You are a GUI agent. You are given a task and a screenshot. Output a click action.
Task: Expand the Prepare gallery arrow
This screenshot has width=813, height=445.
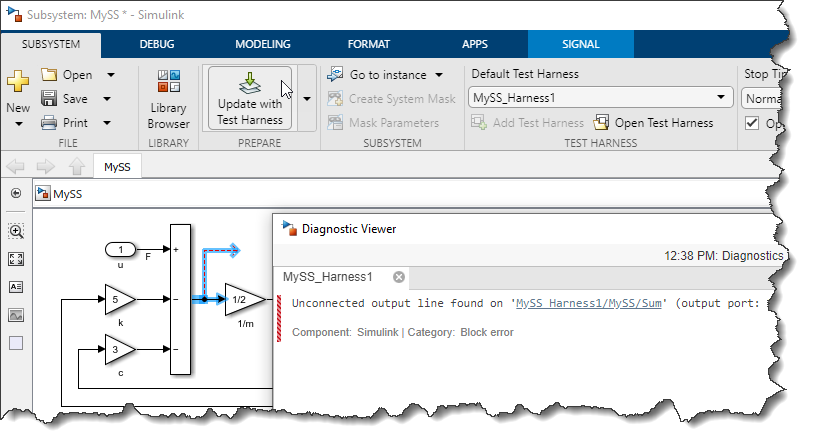tap(306, 99)
